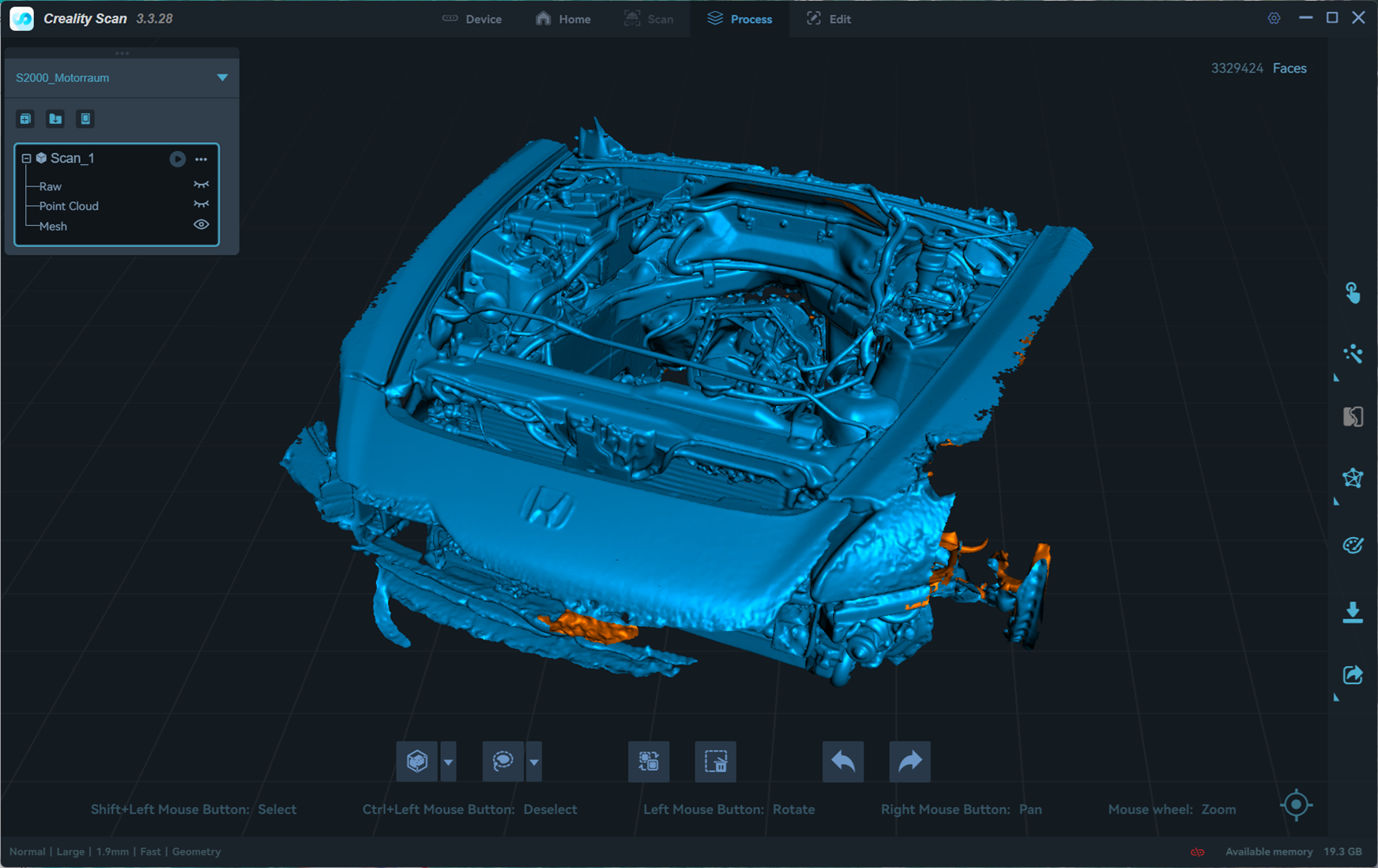The width and height of the screenshot is (1378, 868).
Task: Click the invert selection icon
Action: tap(649, 761)
